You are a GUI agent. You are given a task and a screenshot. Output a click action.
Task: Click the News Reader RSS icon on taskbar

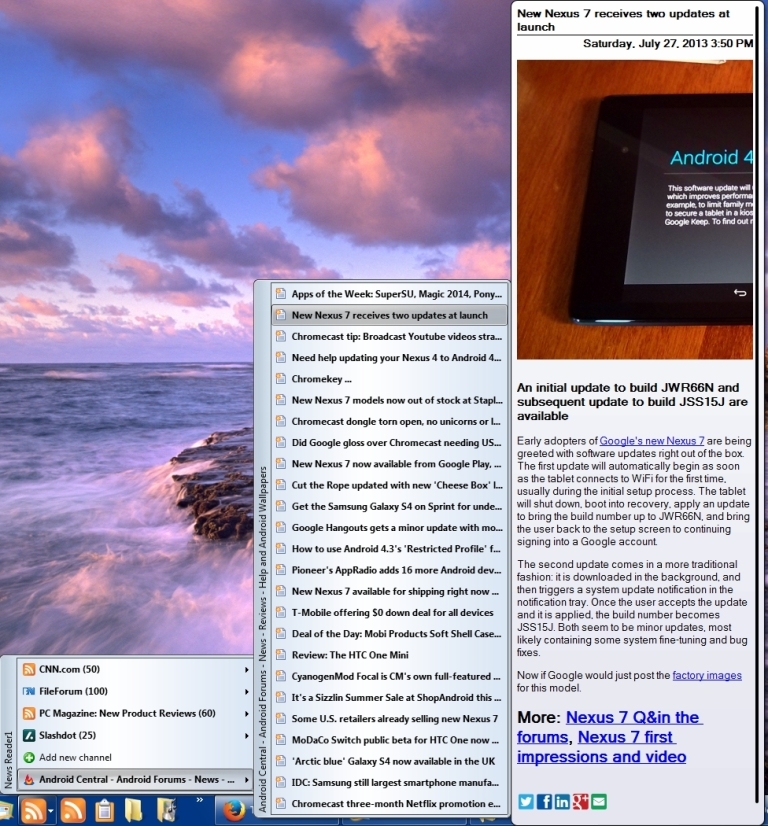pos(32,810)
